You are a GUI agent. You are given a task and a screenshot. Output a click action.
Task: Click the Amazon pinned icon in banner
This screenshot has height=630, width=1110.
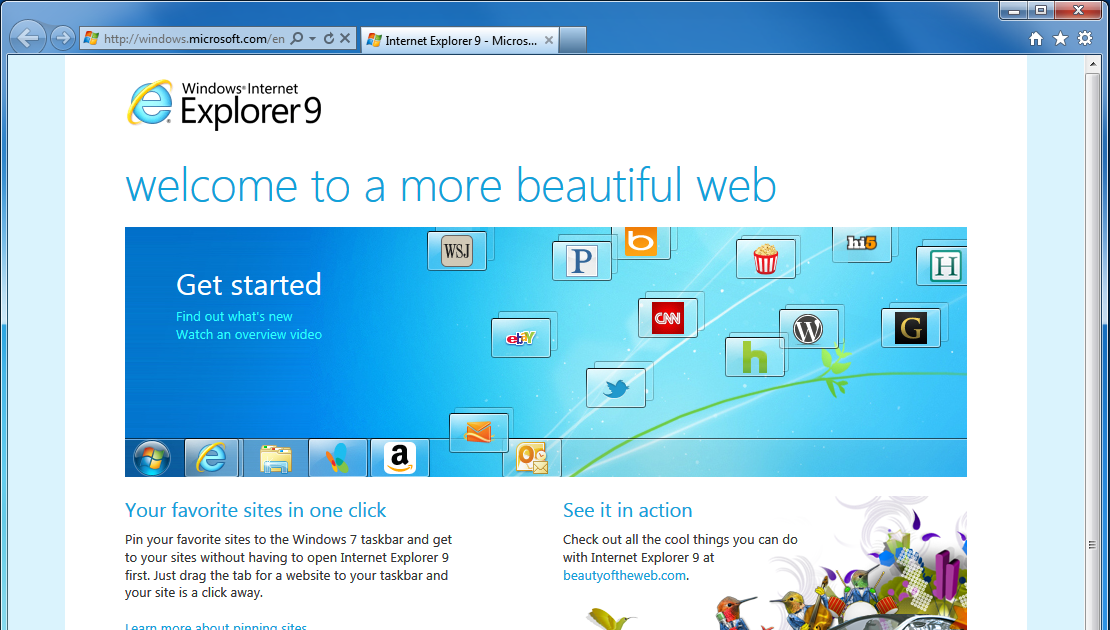coord(400,458)
